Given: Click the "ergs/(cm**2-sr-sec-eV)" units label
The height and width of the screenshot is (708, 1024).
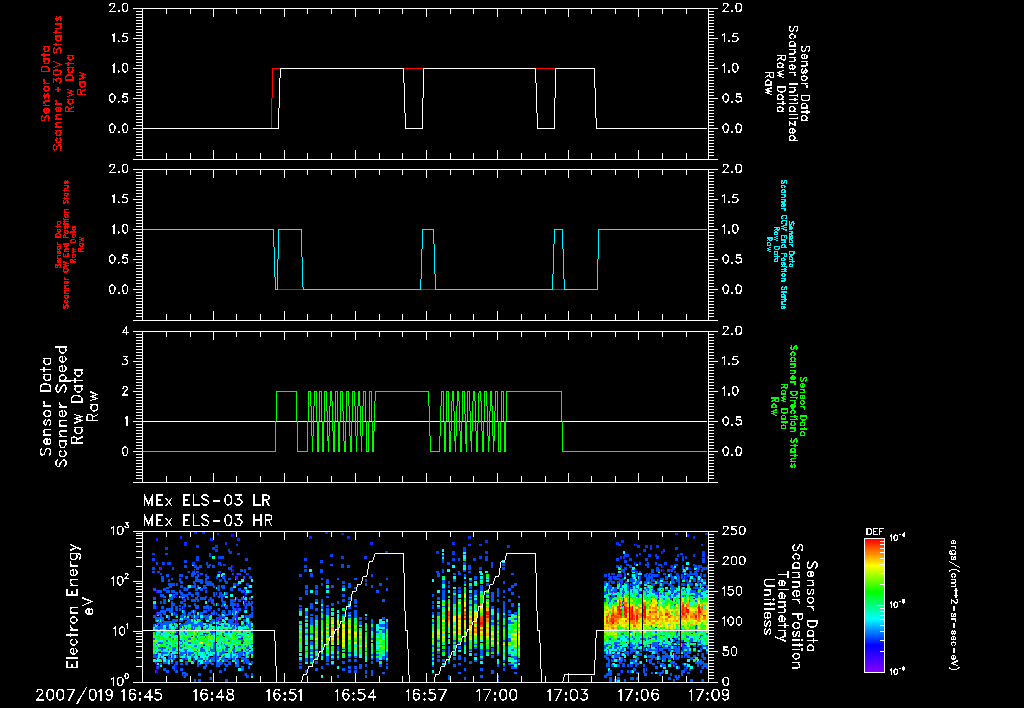Looking at the screenshot, I should click(953, 605).
